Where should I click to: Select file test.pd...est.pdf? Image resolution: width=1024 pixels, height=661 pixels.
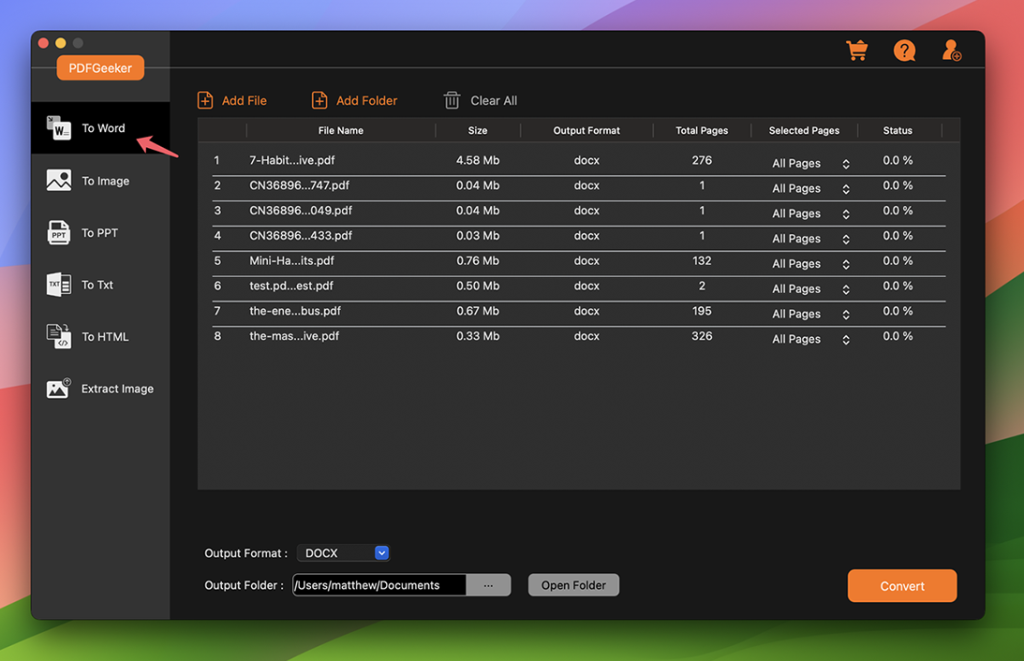[x=291, y=286]
